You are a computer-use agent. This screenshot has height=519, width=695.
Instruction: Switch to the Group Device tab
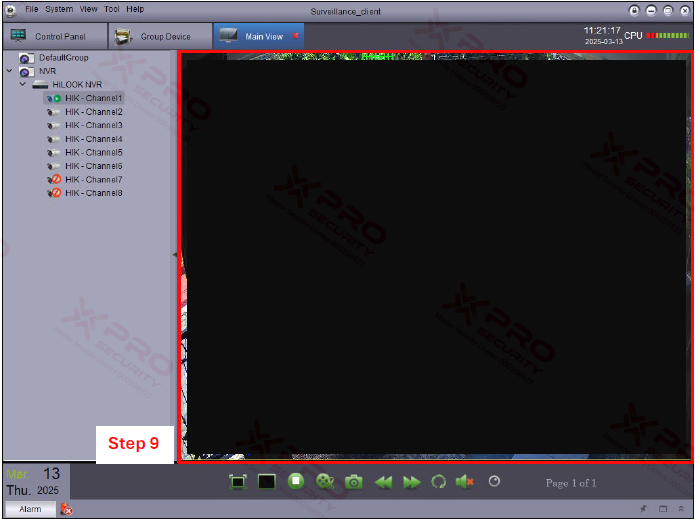(x=160, y=36)
